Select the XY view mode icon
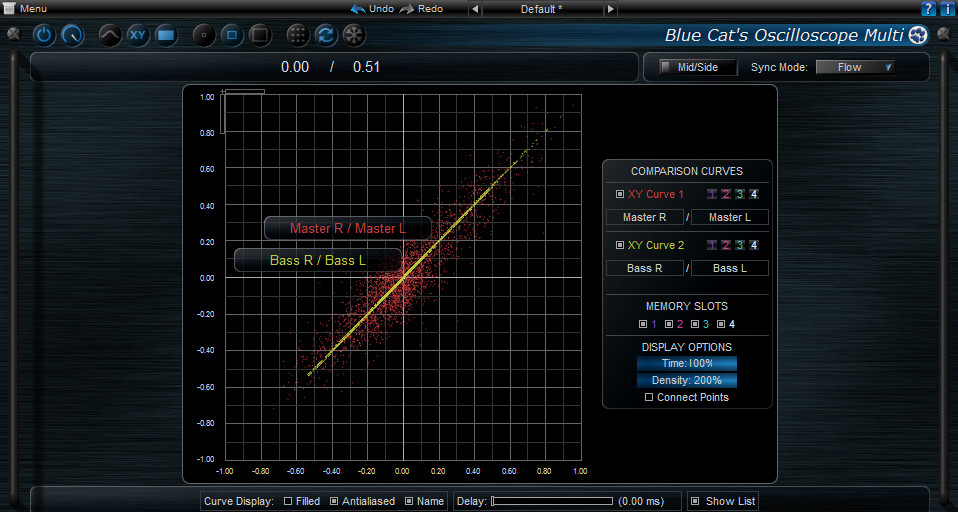Viewport: 958px width, 512px height. coord(138,35)
